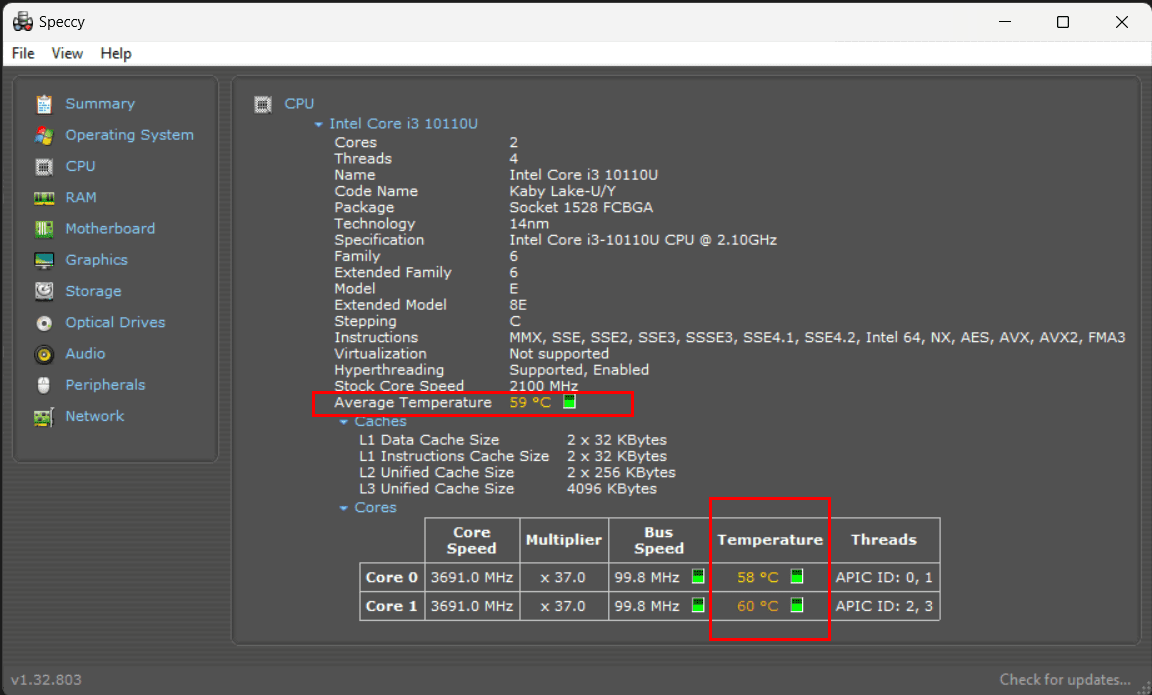This screenshot has height=695, width=1152.
Task: Inspect Storage via its sidebar icon
Action: (x=44, y=291)
